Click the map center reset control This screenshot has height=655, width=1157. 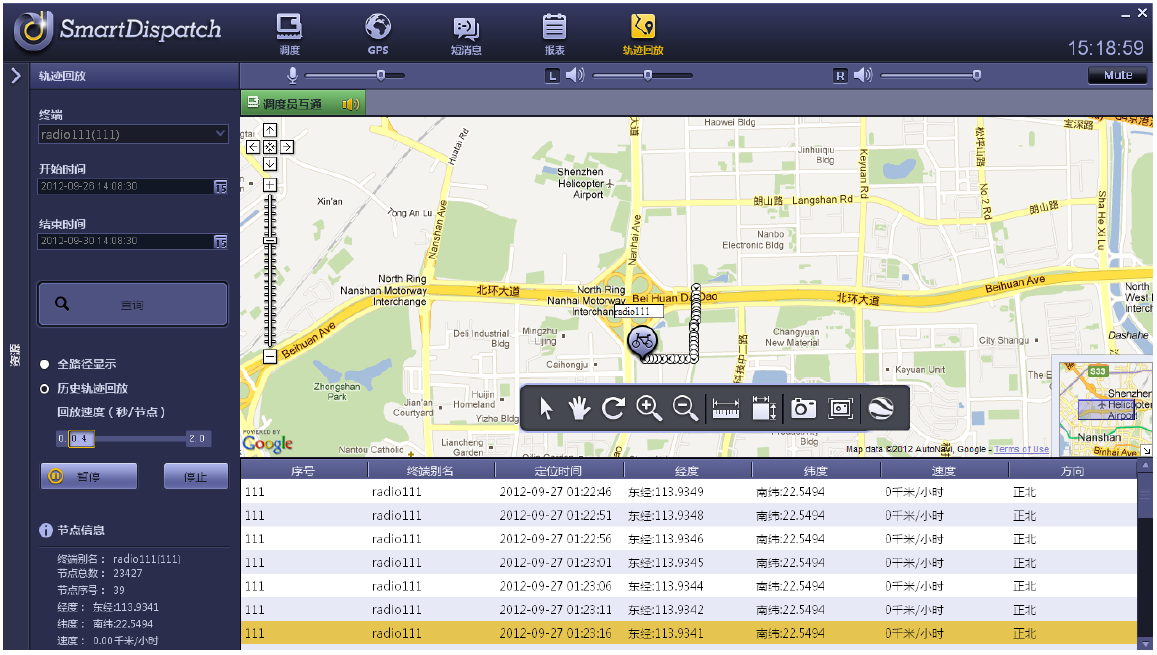270,147
